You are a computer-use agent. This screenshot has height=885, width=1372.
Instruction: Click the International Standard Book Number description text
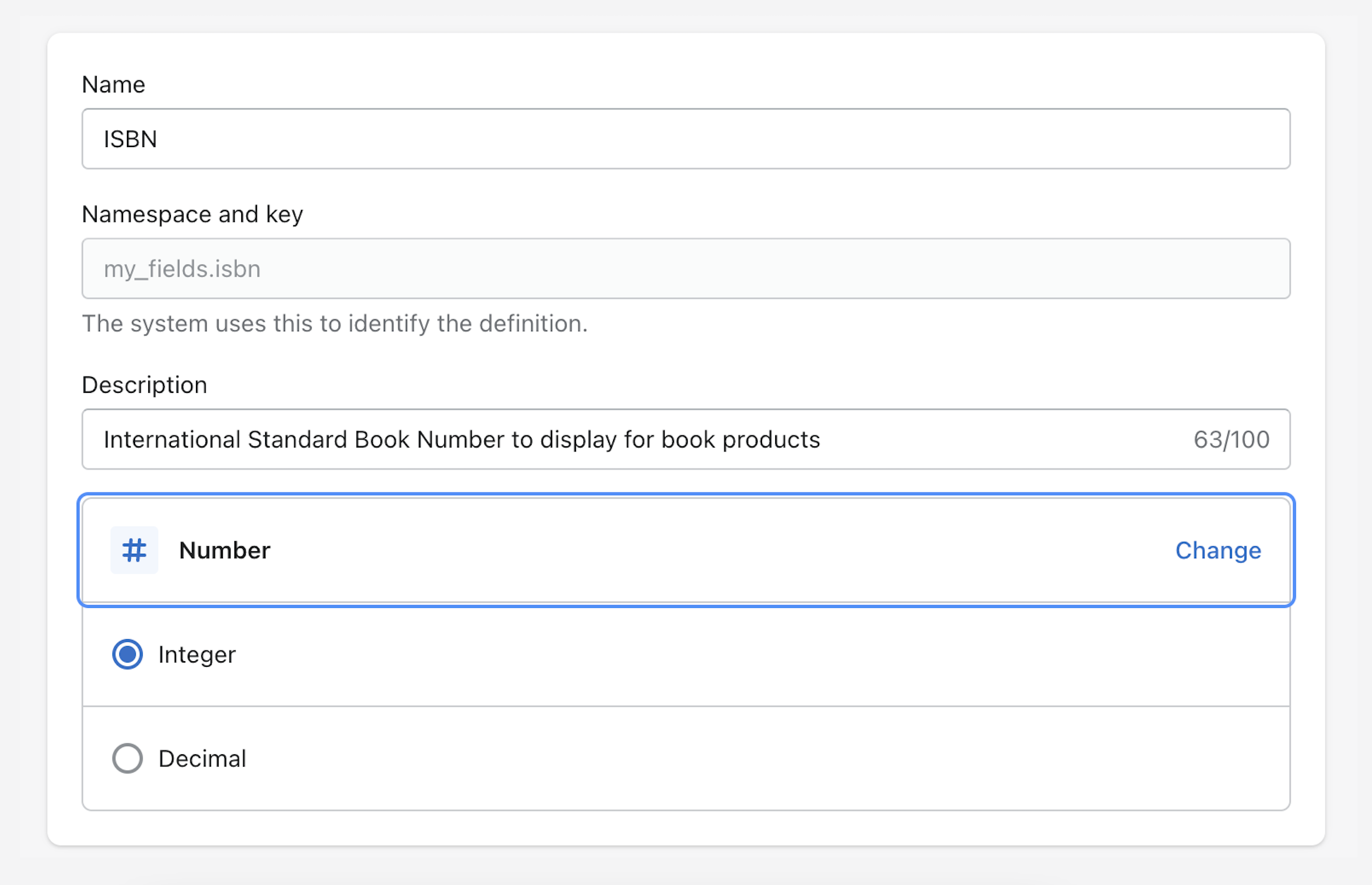tap(461, 439)
